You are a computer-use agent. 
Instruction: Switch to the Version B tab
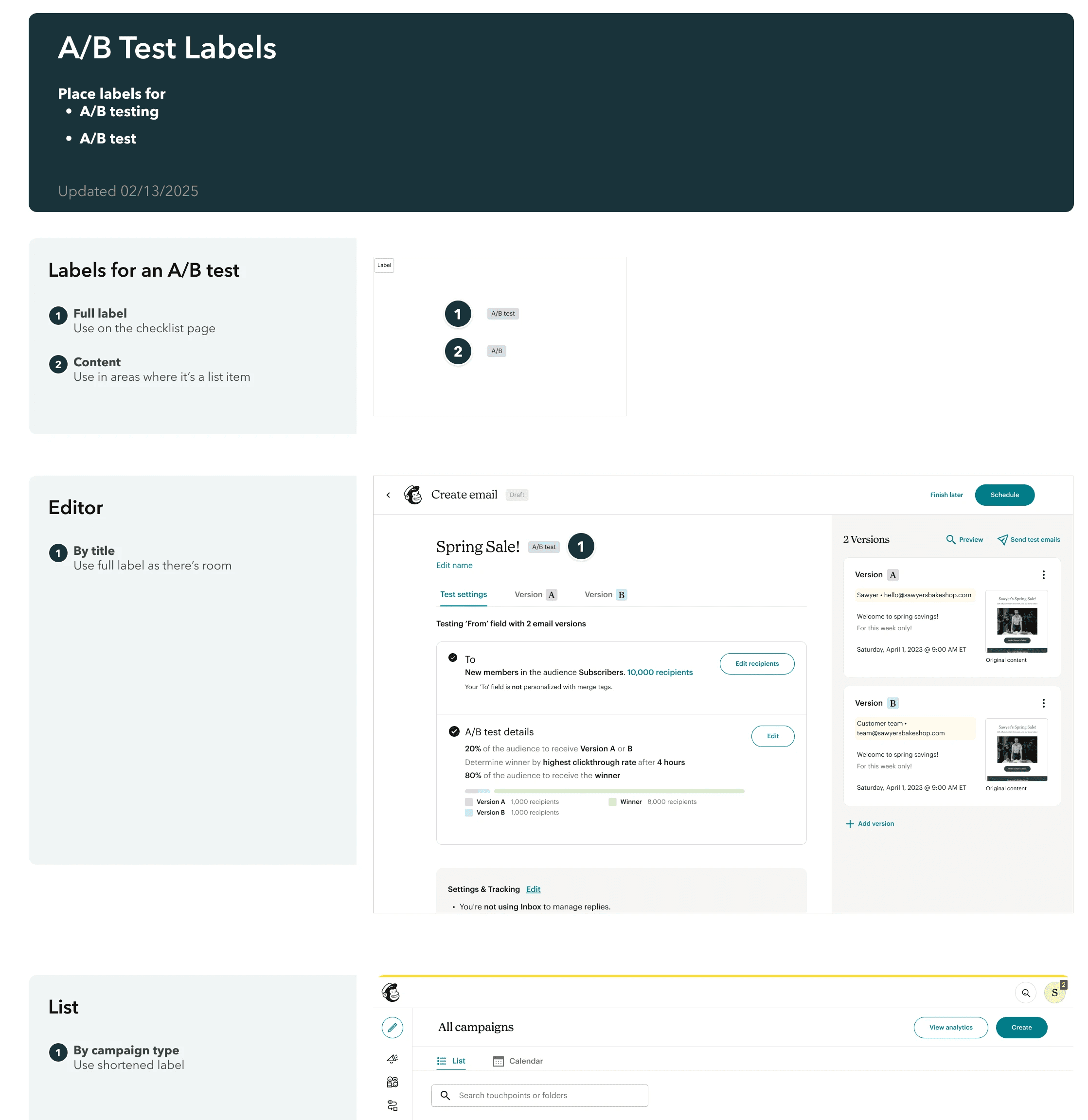tap(605, 594)
